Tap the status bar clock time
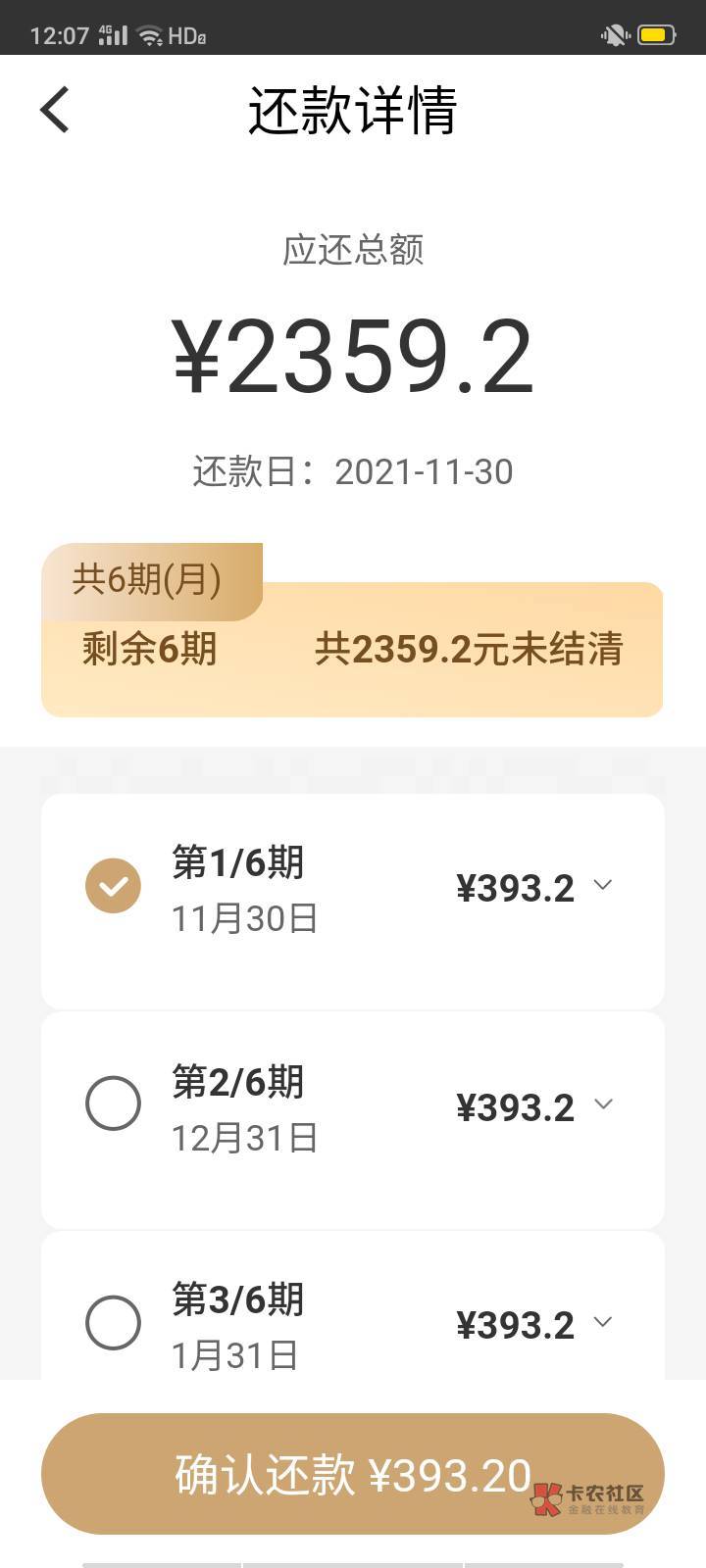706x1568 pixels. 60,36
